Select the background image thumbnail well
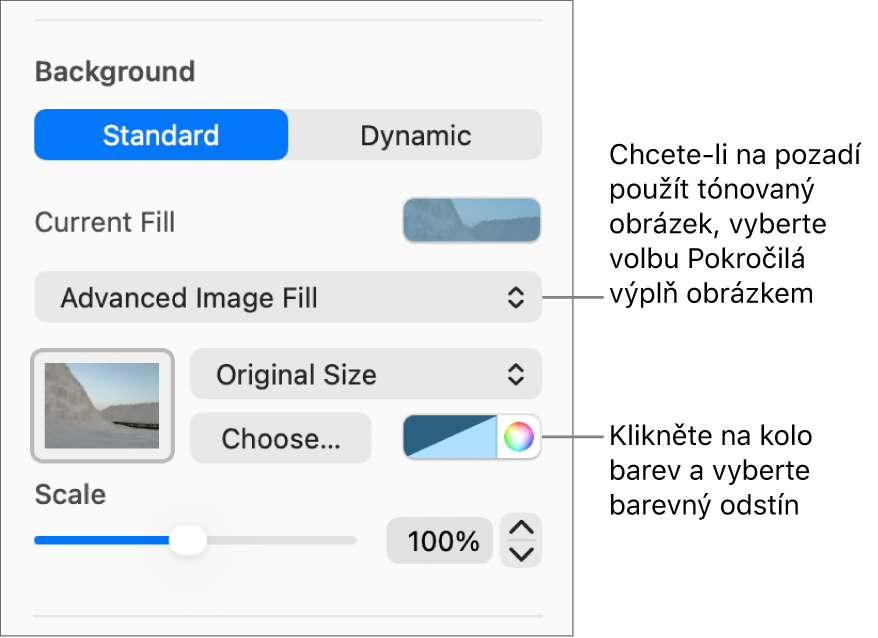Screen dimensions: 878x638 click(103, 405)
